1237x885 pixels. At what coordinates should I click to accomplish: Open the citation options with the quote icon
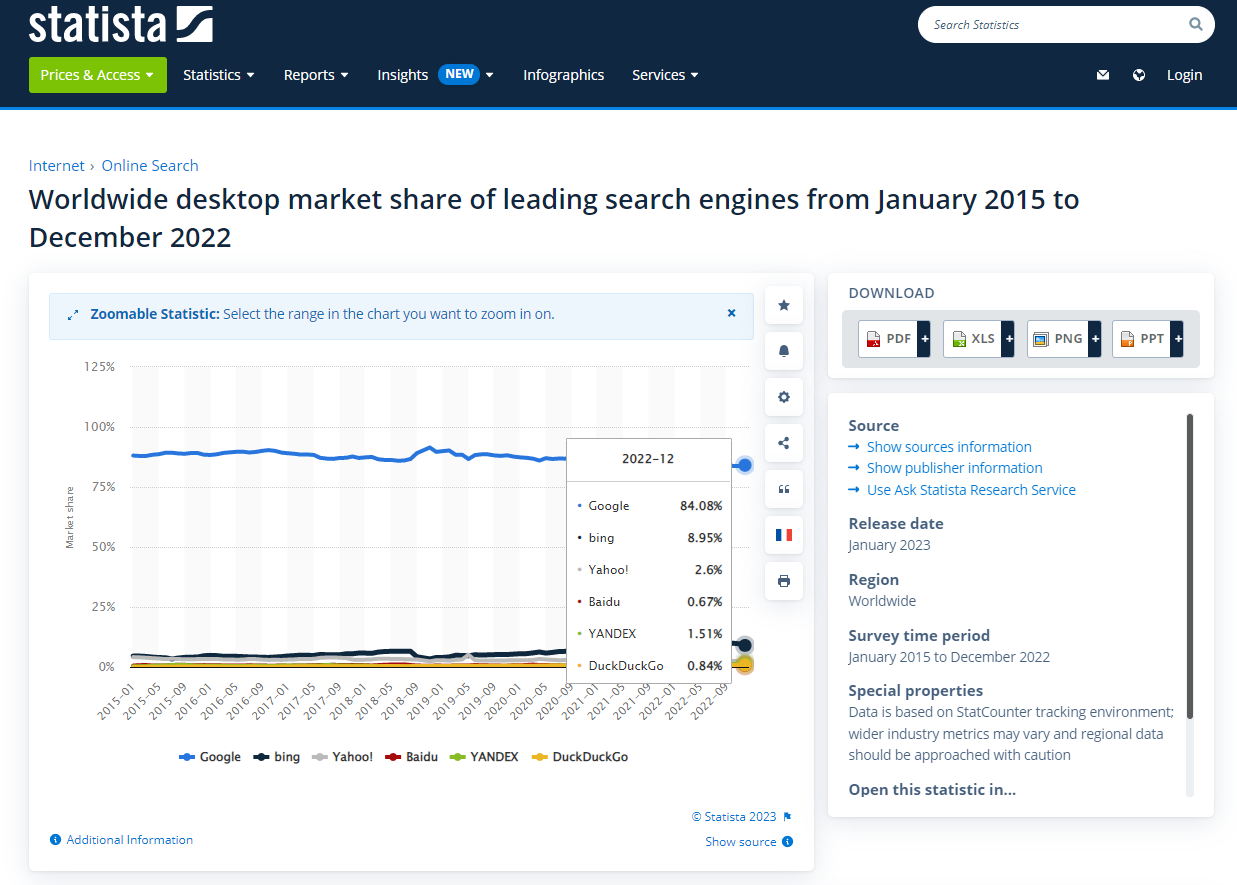(x=783, y=489)
